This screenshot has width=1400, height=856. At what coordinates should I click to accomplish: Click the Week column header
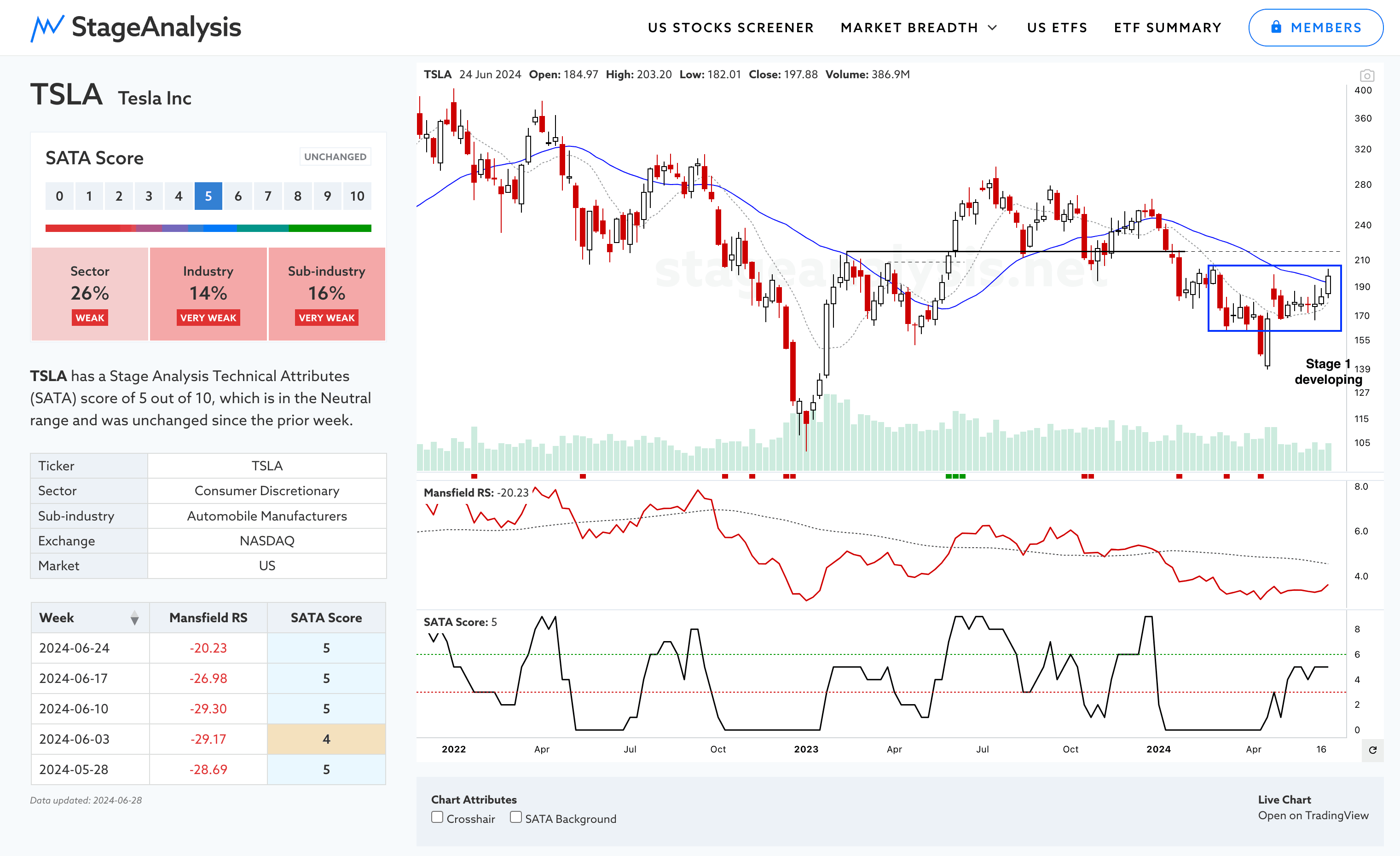click(90, 618)
